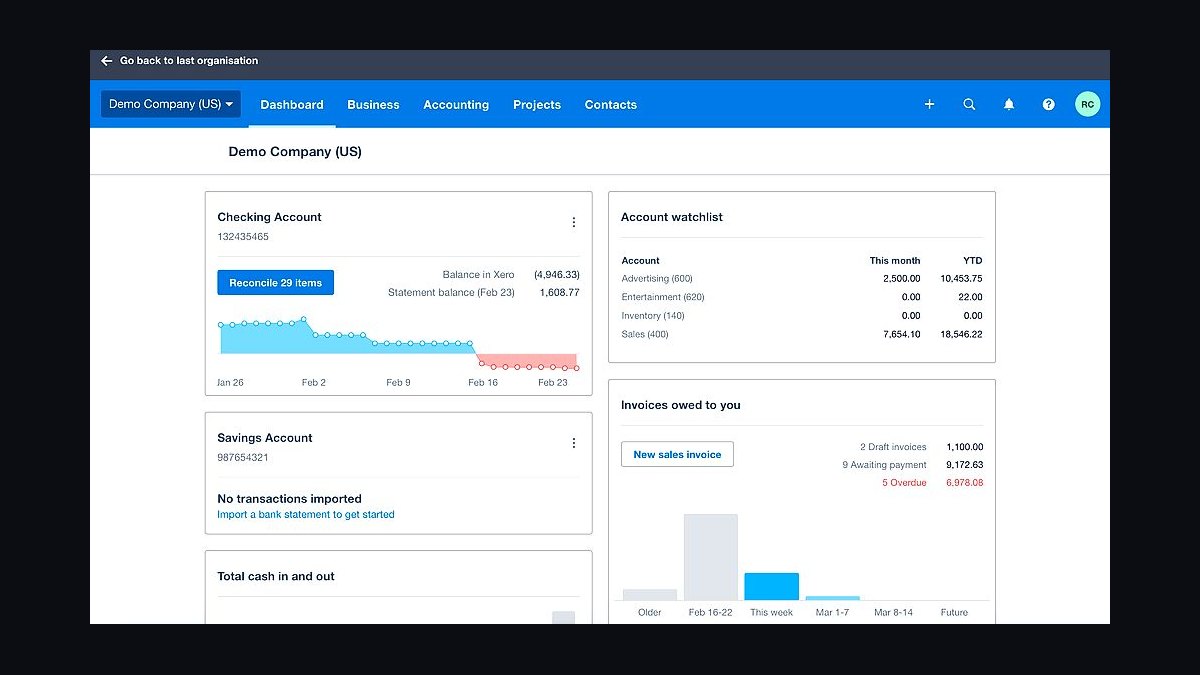The height and width of the screenshot is (675, 1200).
Task: Open the 9 Awaiting payment link
Action: pos(884,465)
